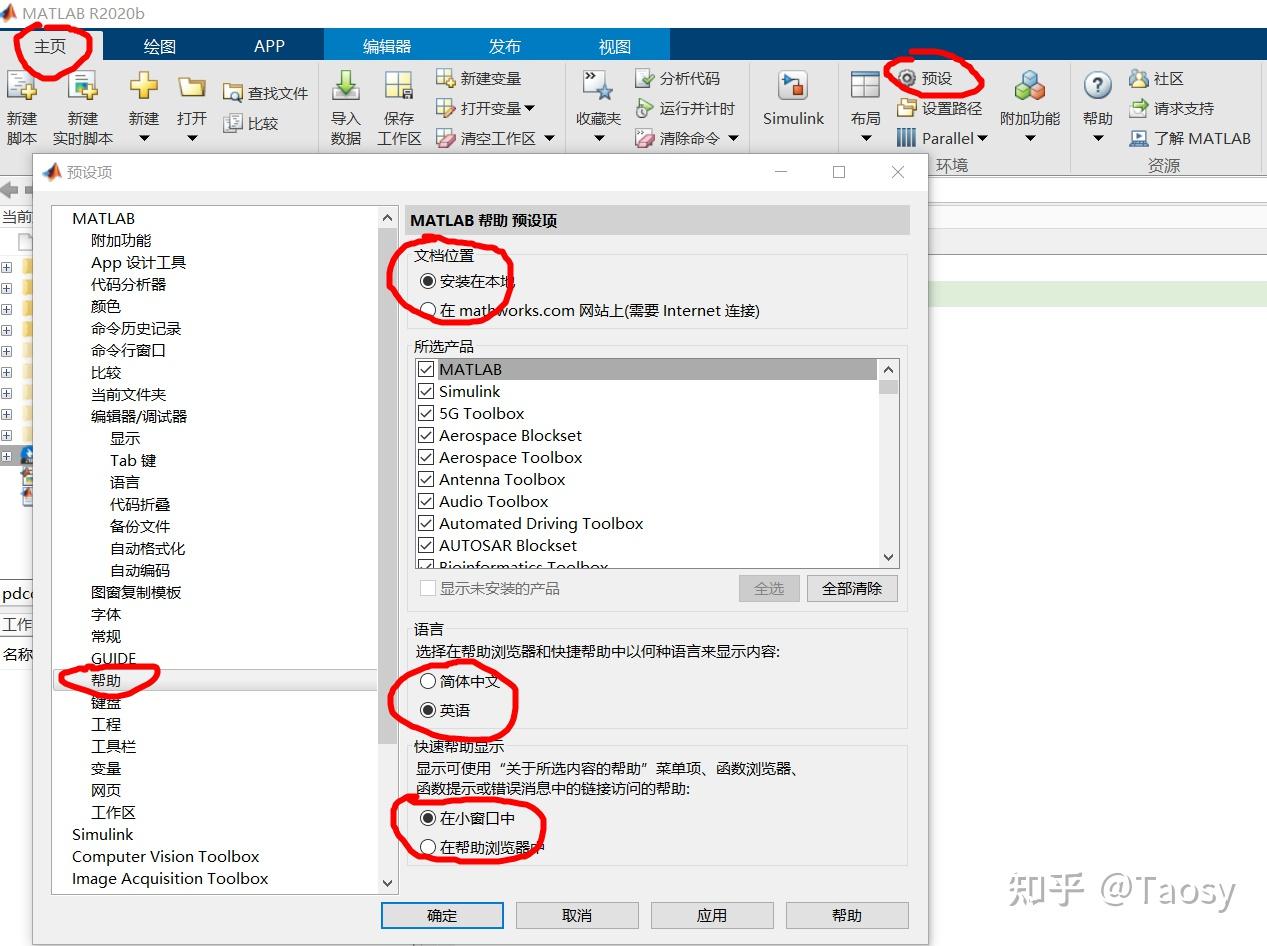Viewport: 1267px width, 946px height.
Task: Select 英语 language radio button
Action: pyautogui.click(x=428, y=710)
